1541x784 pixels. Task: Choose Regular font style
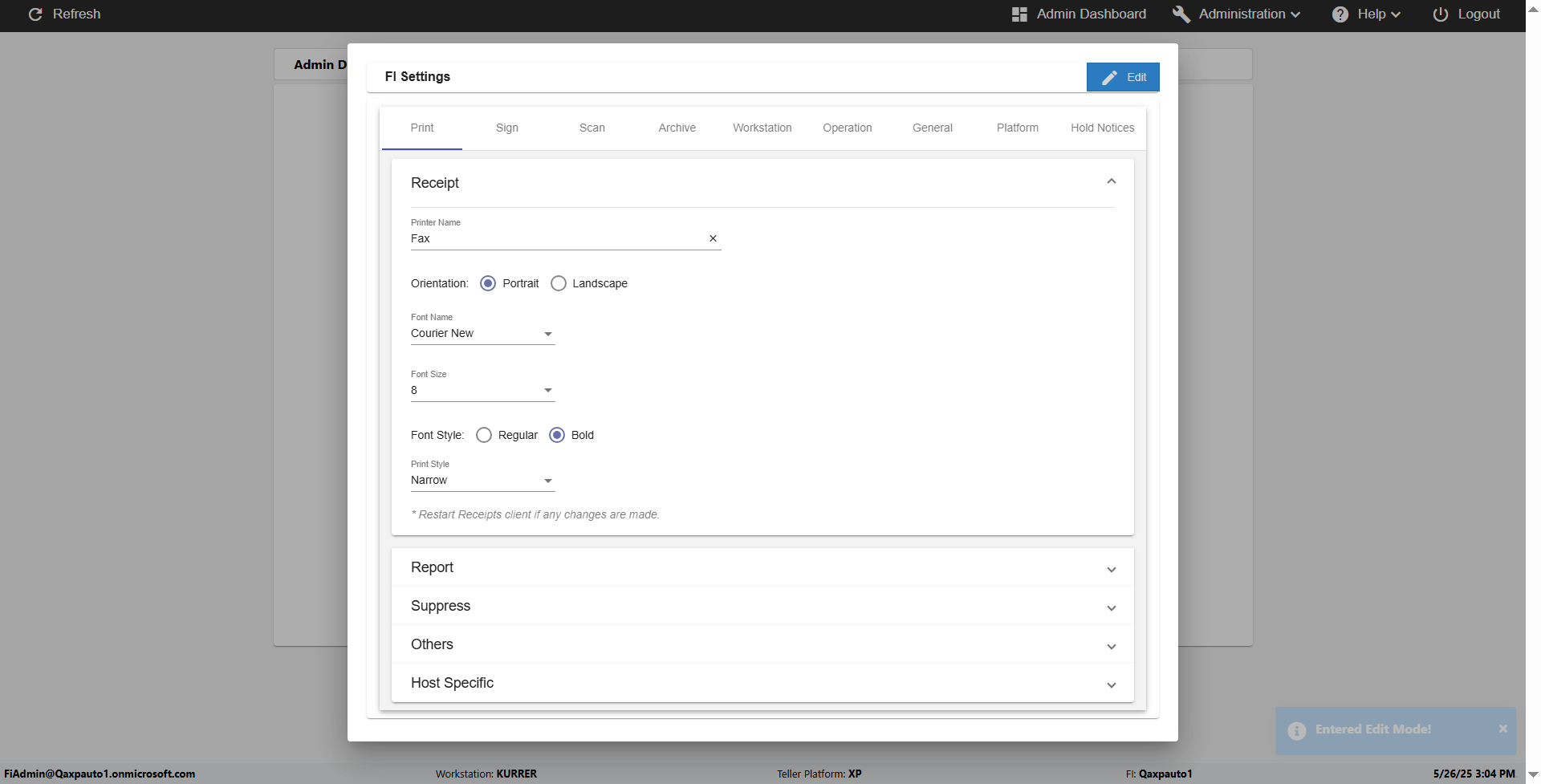pos(484,435)
